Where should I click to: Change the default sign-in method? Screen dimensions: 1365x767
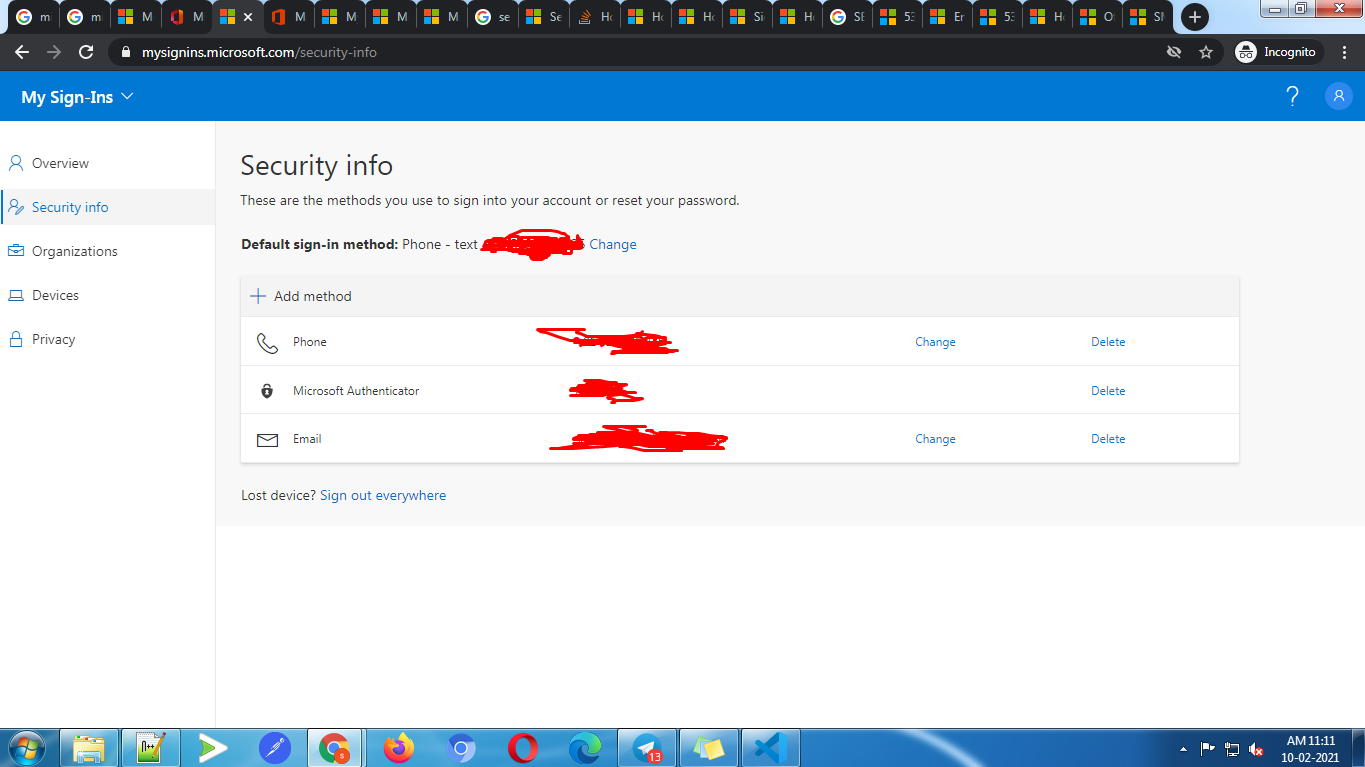pyautogui.click(x=613, y=244)
